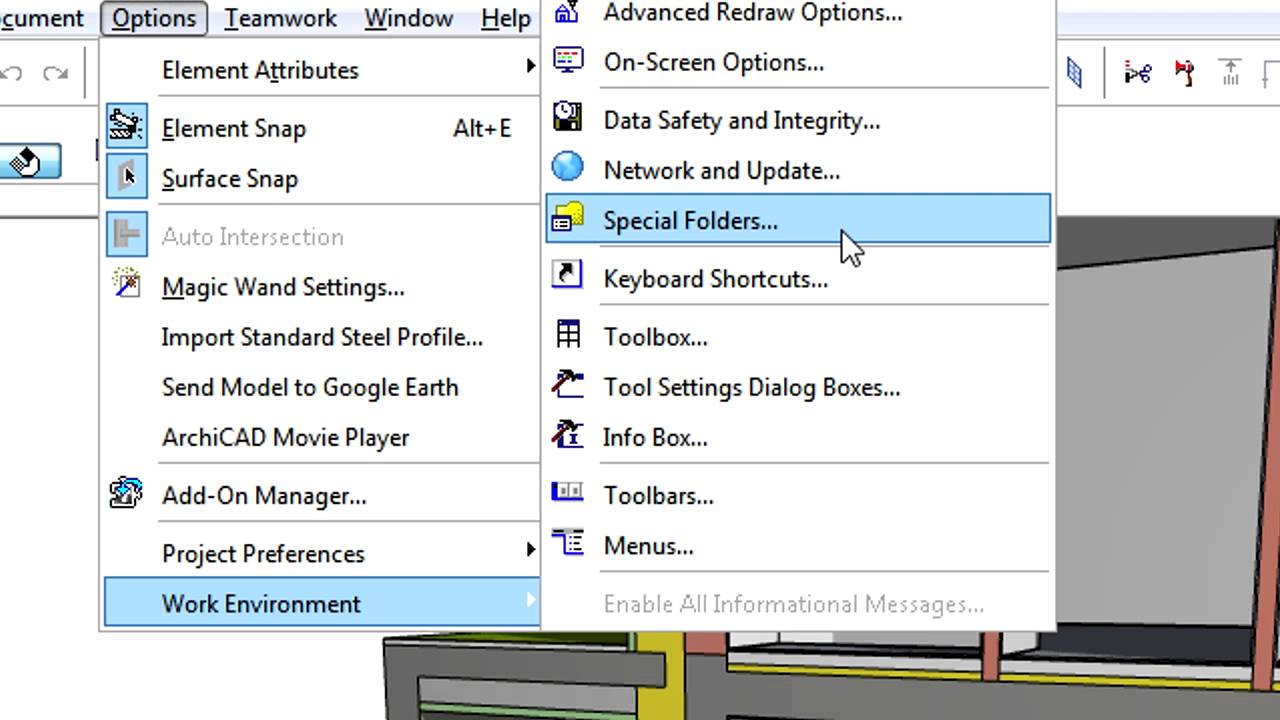Open Keyboard Shortcuts settings
The height and width of the screenshot is (720, 1280).
pyautogui.click(x=716, y=279)
